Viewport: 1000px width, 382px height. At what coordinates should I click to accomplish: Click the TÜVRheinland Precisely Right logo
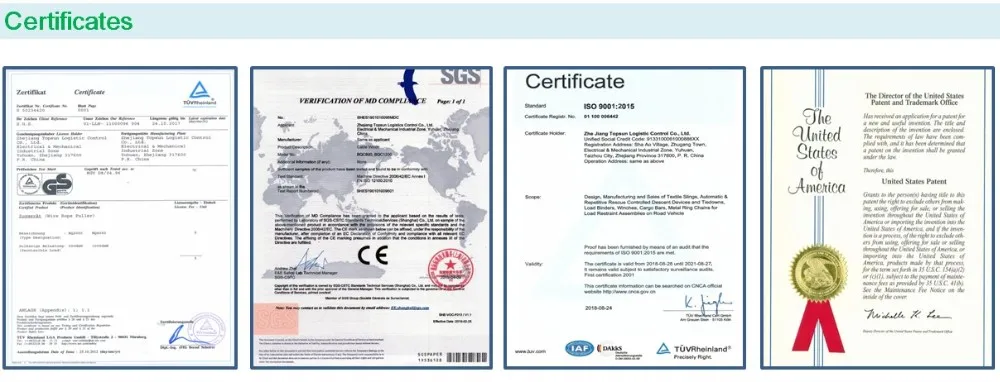pyautogui.click(x=694, y=349)
